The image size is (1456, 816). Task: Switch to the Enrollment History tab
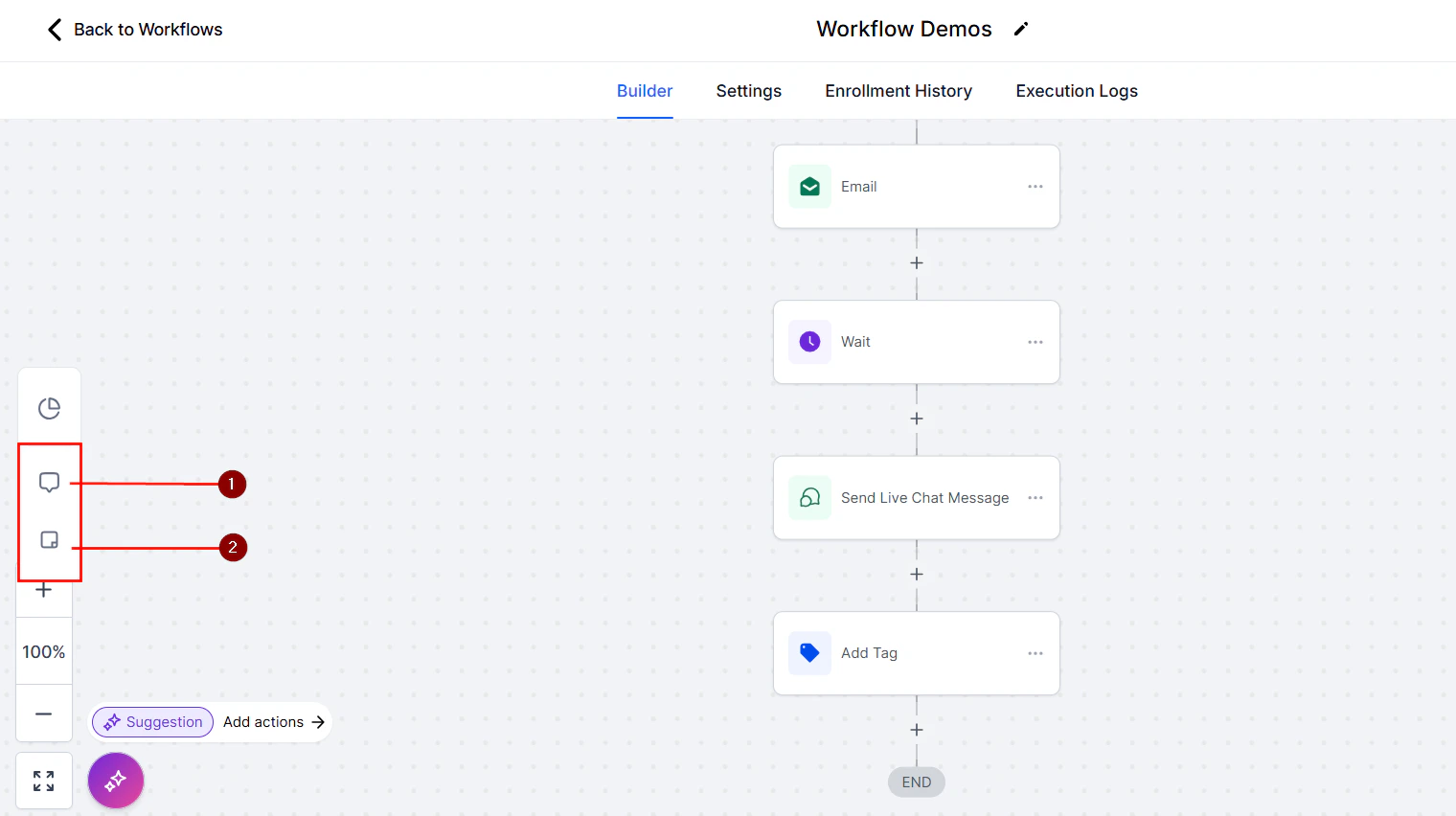(x=898, y=90)
